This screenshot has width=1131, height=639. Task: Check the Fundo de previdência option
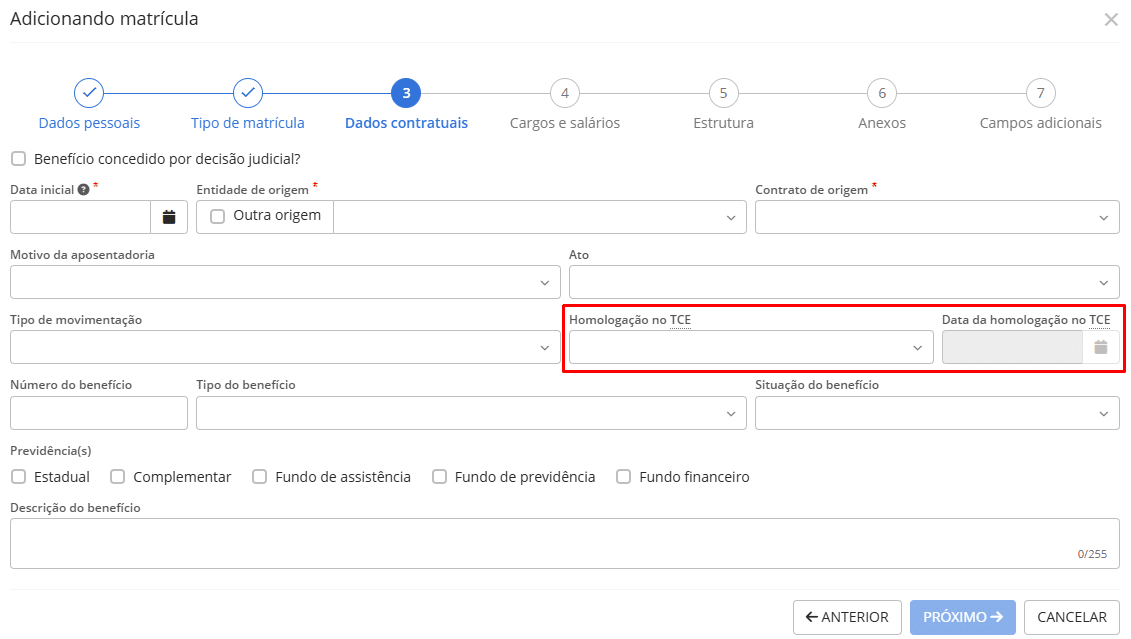tap(440, 476)
